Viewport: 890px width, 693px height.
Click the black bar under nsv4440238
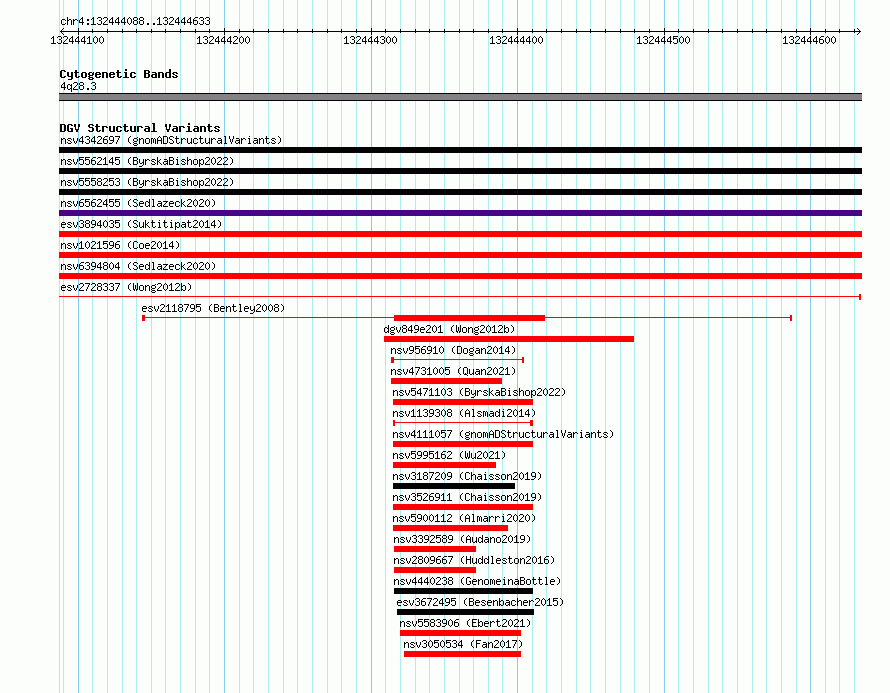click(463, 591)
